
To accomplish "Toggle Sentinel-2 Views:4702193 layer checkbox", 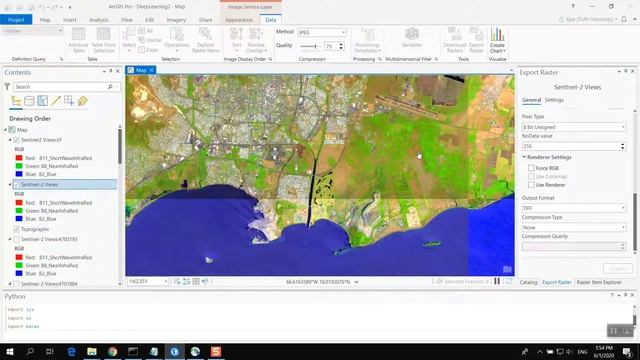I will [x=16, y=239].
